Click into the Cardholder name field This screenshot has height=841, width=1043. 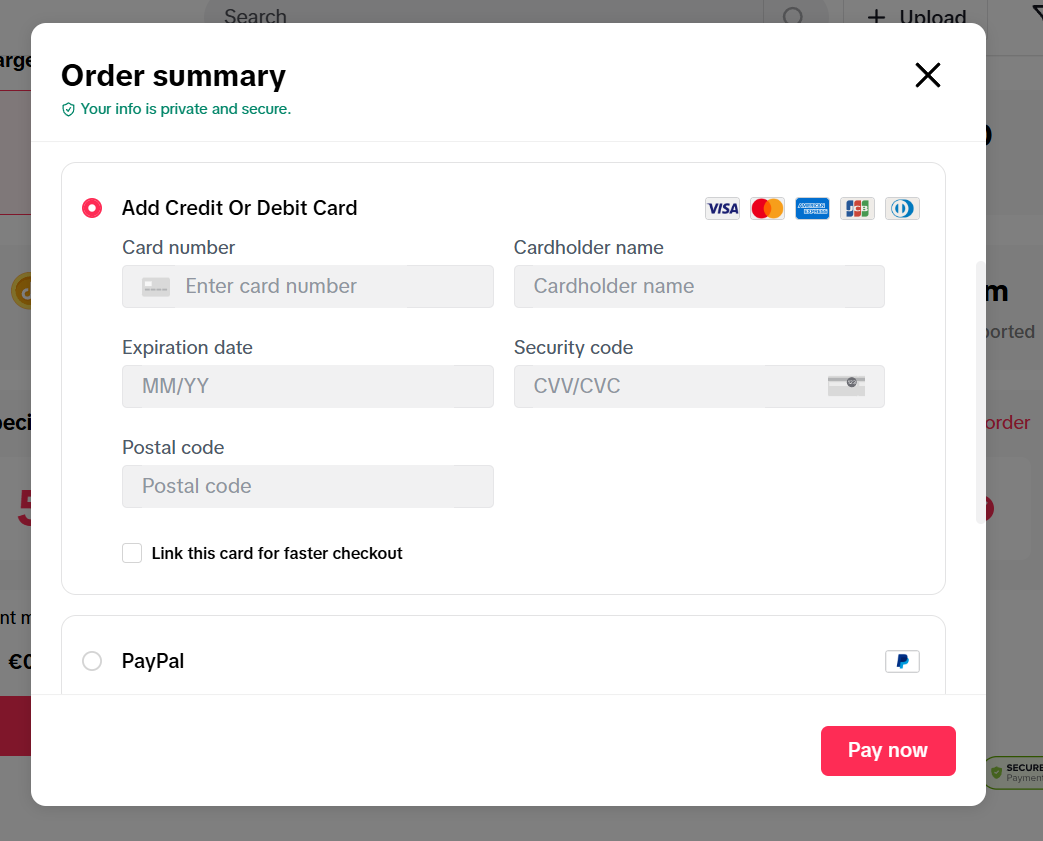698,286
